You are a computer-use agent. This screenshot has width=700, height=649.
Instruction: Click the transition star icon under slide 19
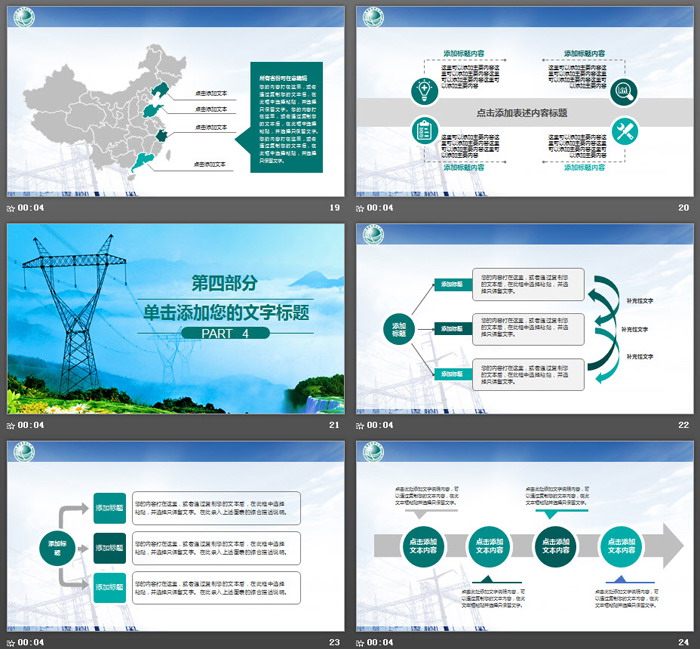11,208
